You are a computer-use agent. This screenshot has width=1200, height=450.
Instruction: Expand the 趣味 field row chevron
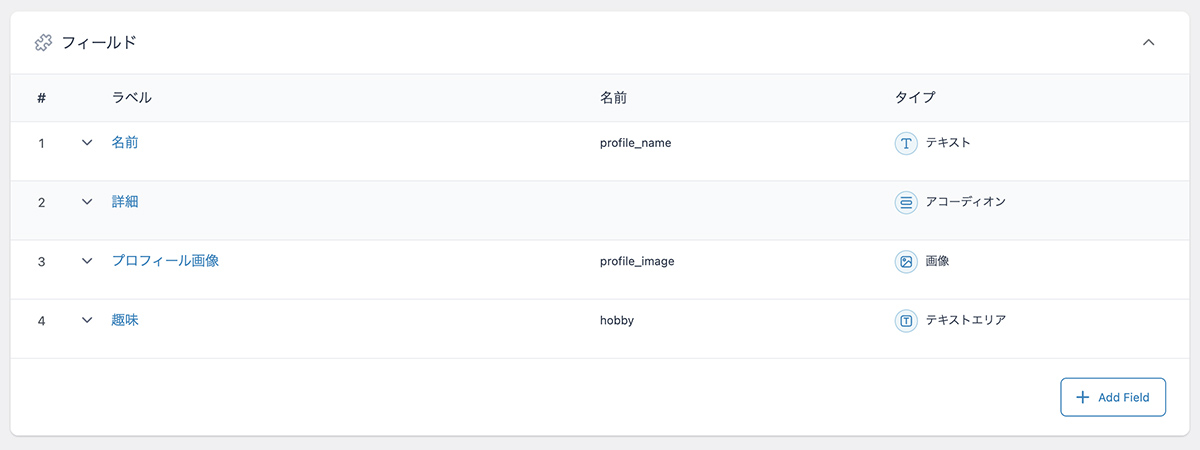(87, 320)
